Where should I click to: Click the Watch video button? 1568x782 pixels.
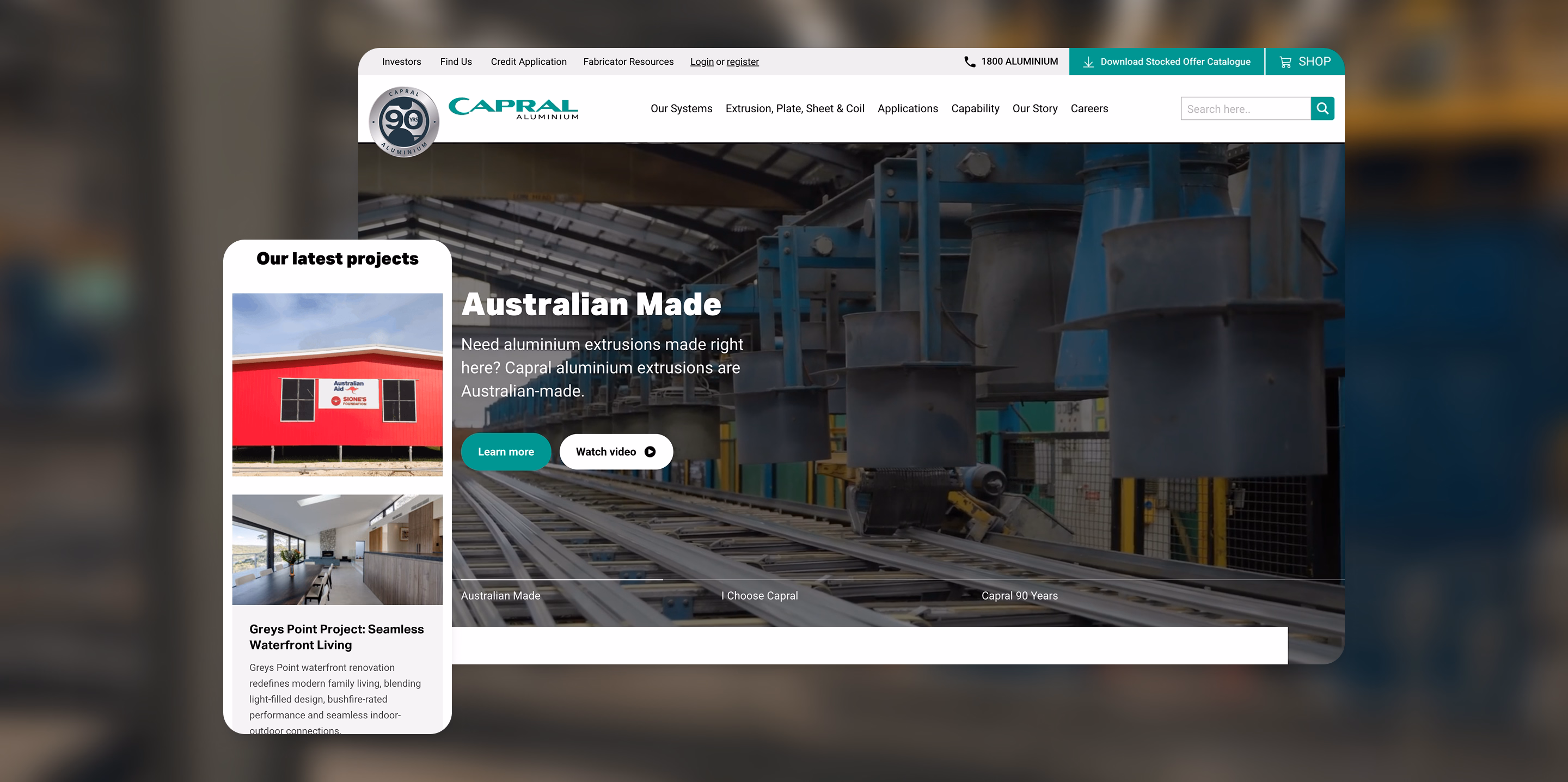point(616,451)
